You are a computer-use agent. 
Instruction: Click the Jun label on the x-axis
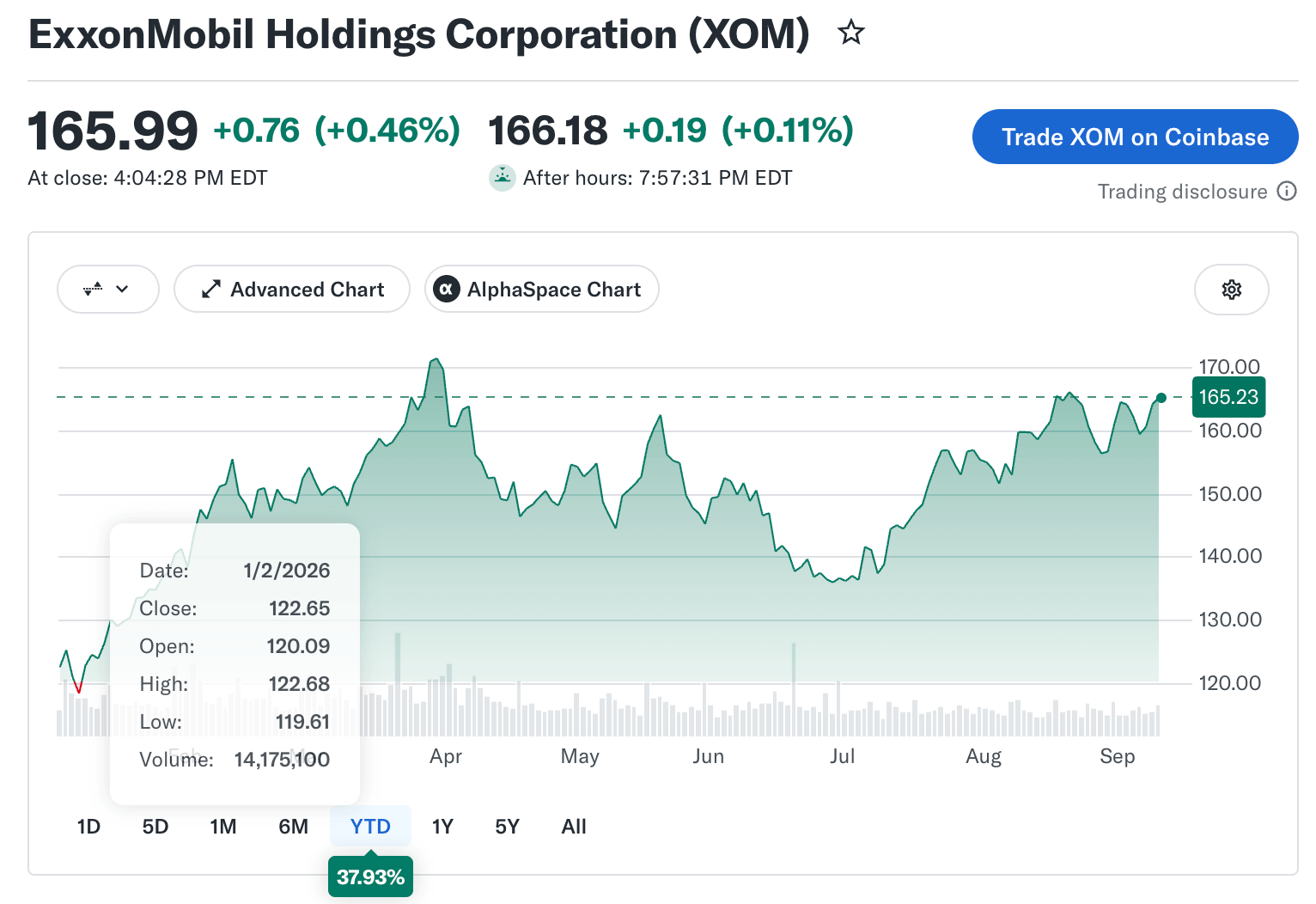[x=709, y=756]
